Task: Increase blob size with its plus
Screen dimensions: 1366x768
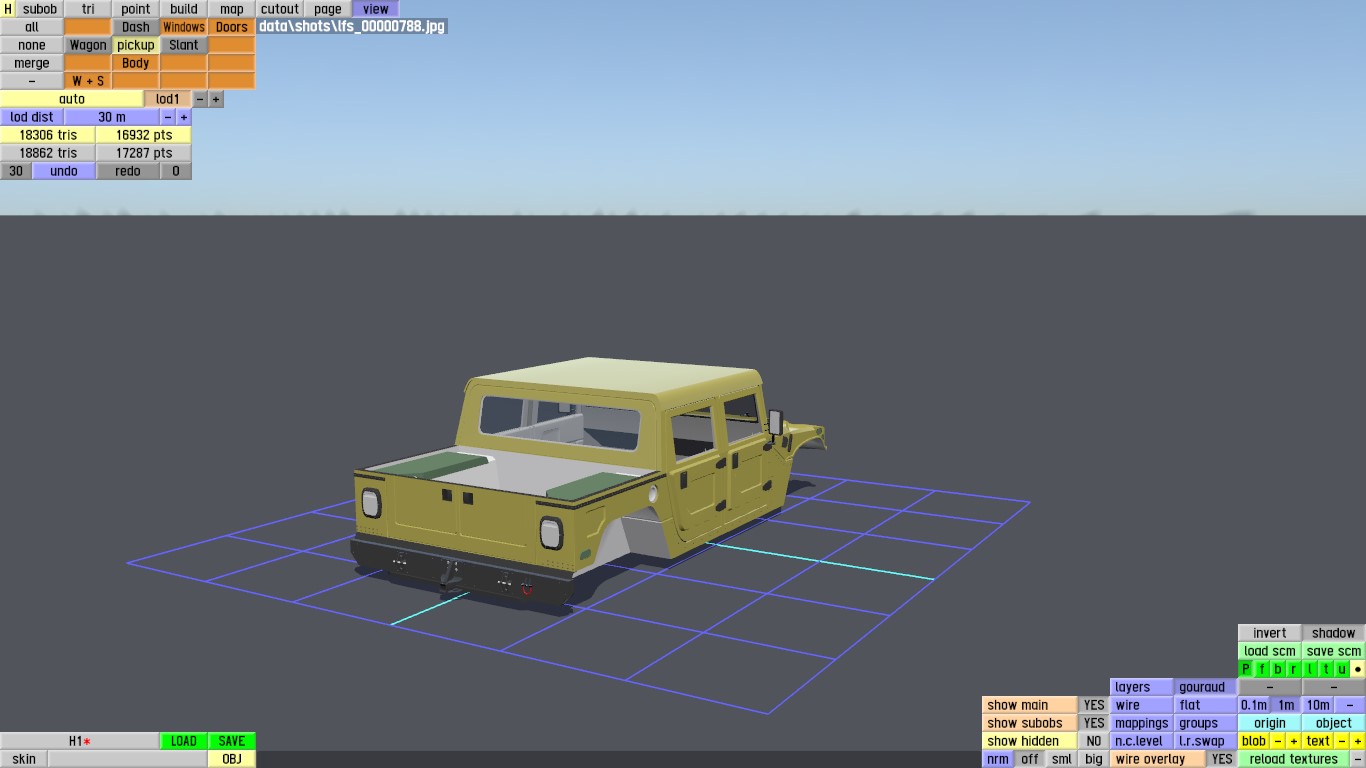Action: [1294, 741]
